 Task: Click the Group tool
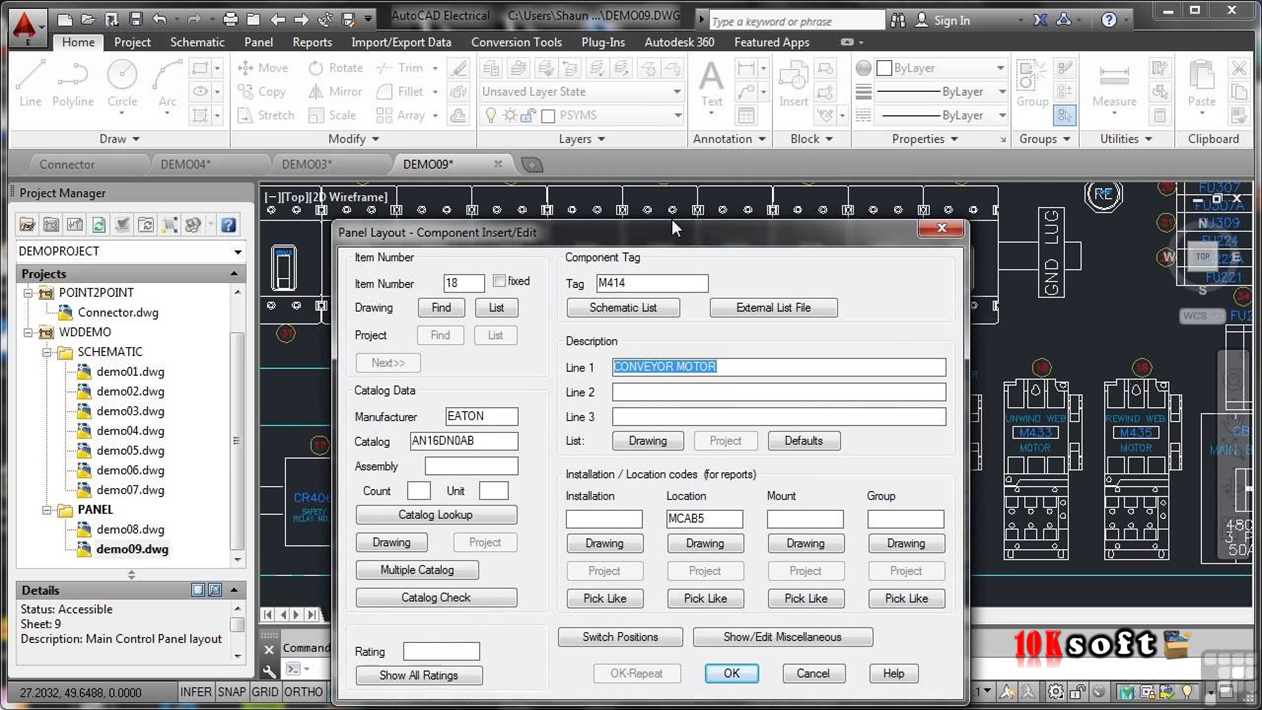pyautogui.click(x=1032, y=84)
